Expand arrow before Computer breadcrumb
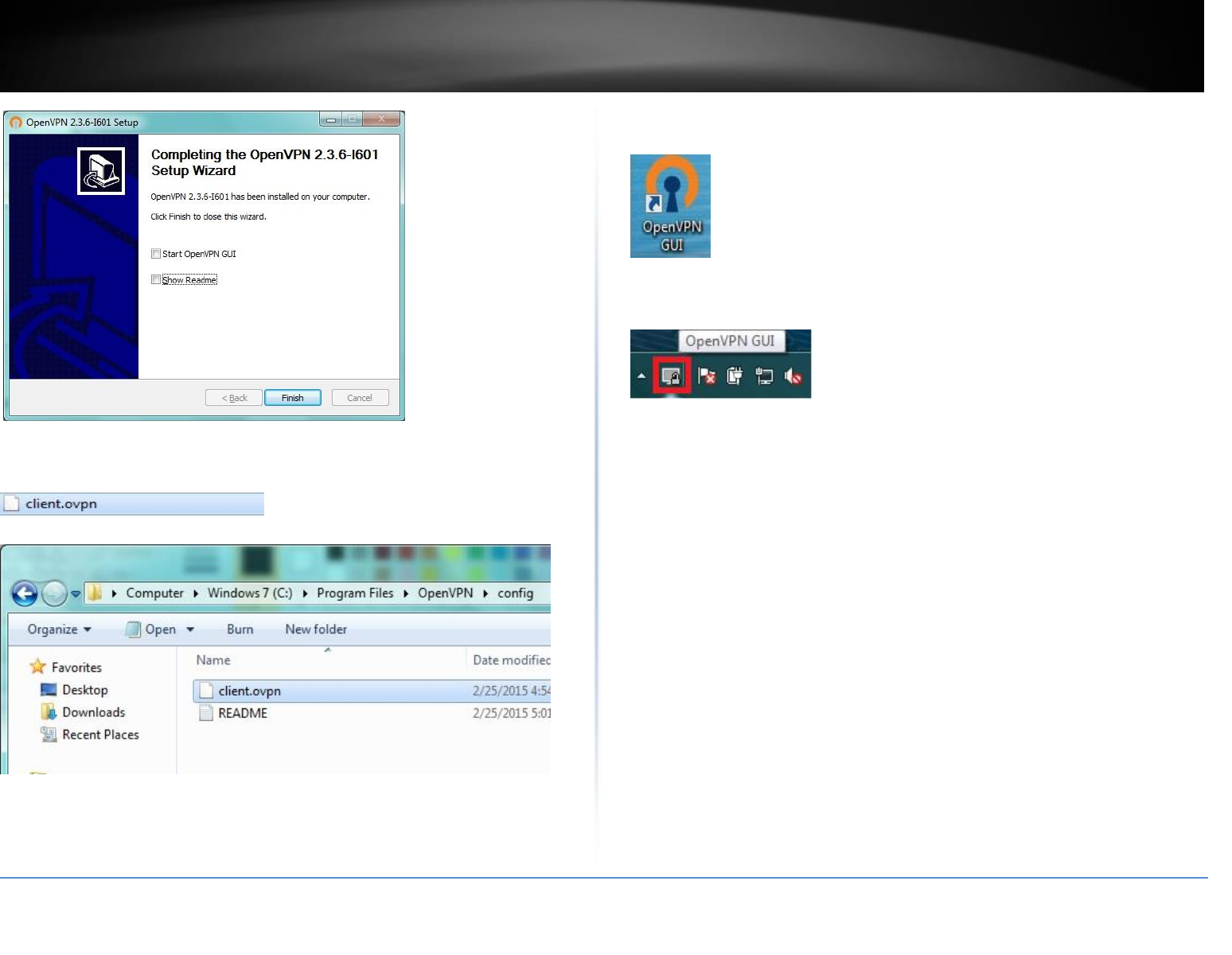Screen dimensions: 1232x955 point(115,594)
